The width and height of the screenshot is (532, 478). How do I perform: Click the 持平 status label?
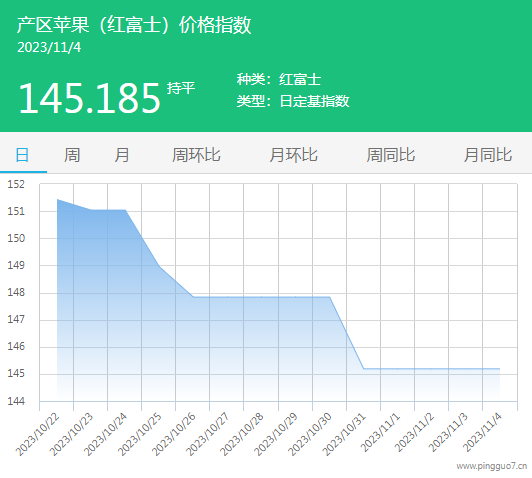181,88
